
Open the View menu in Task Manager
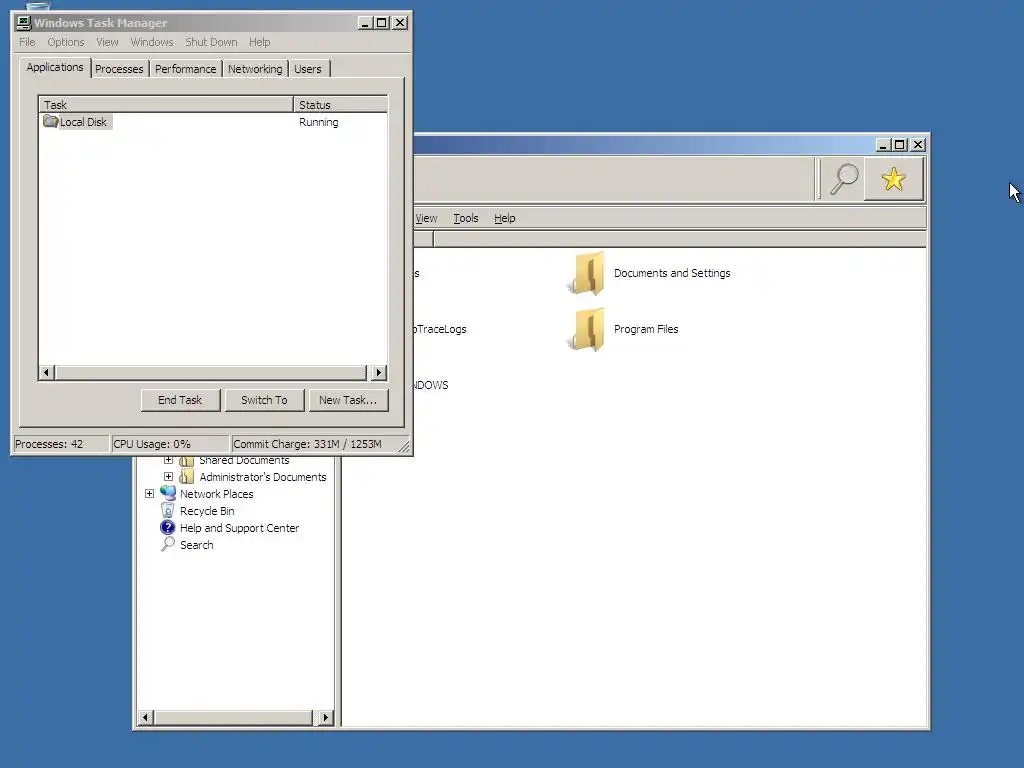[108, 42]
